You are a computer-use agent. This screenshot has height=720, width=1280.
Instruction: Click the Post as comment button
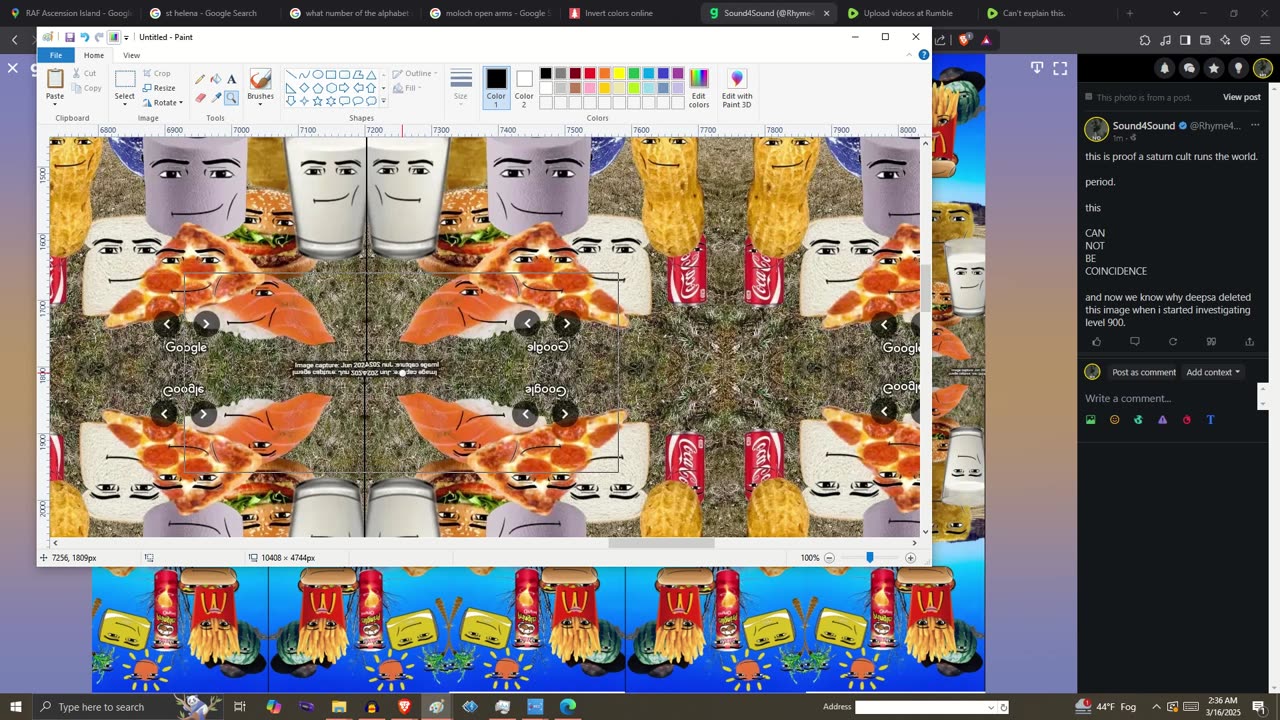(x=1144, y=372)
